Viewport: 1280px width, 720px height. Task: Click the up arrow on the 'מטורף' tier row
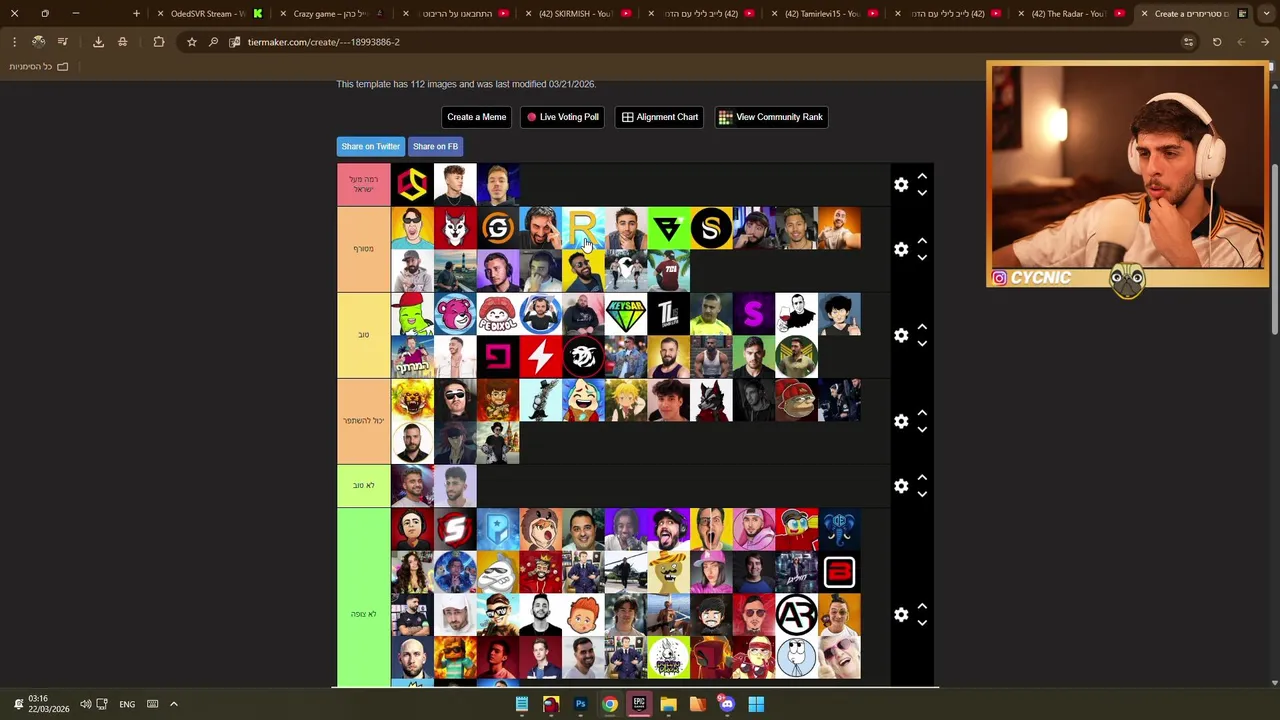pos(922,241)
